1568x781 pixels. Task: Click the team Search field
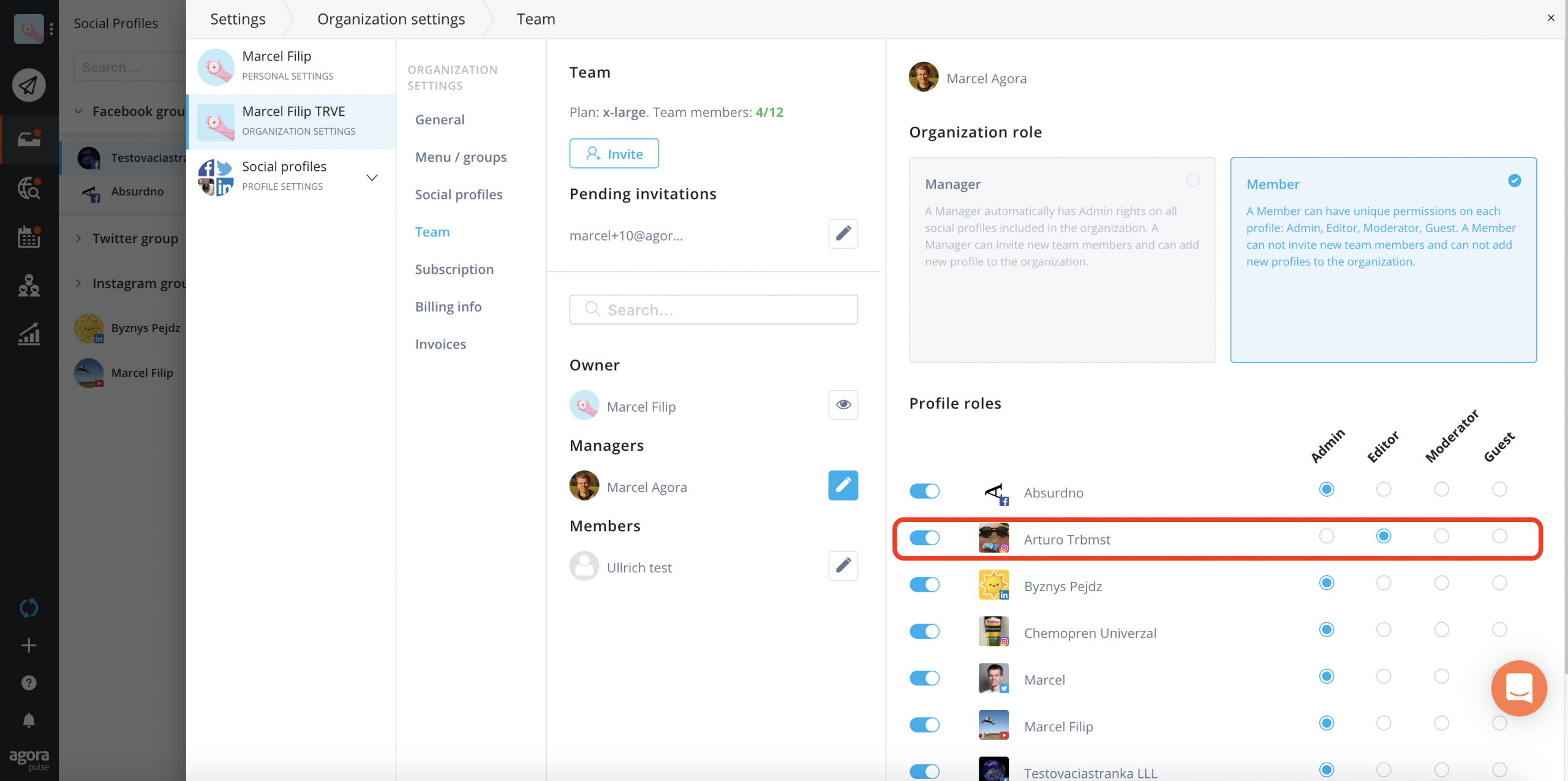click(x=714, y=309)
